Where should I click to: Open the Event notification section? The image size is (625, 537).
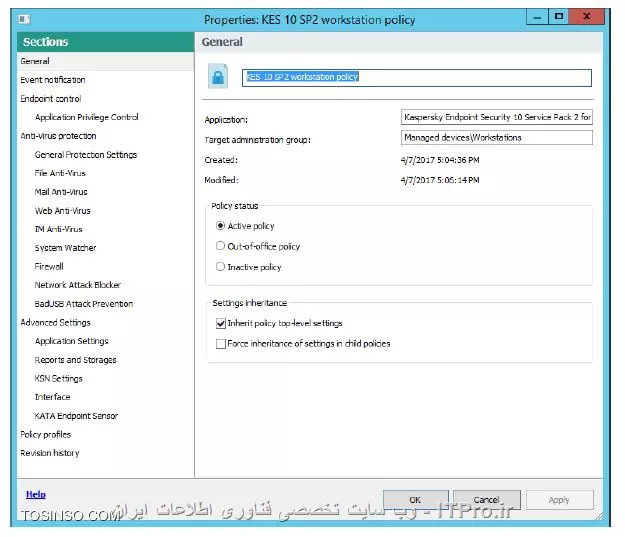click(53, 80)
